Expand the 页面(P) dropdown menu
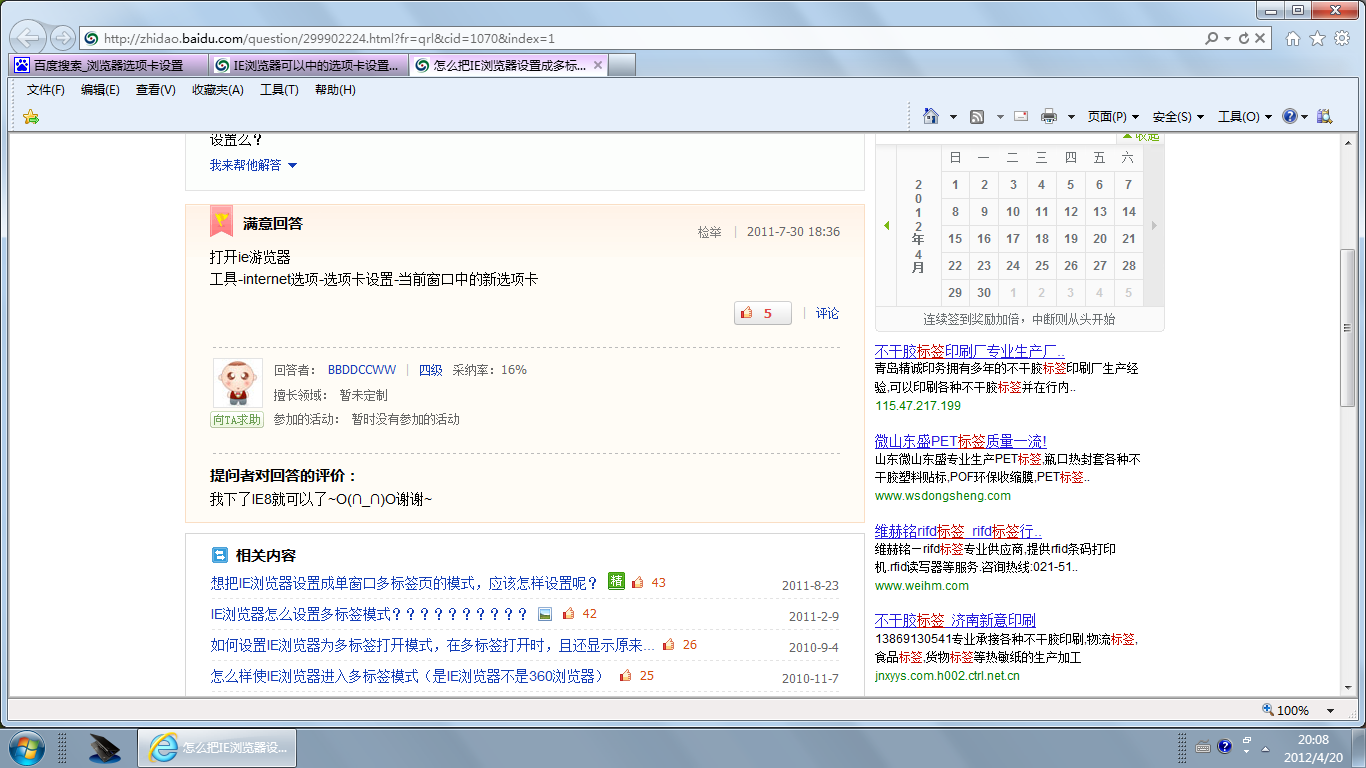 pos(1113,116)
